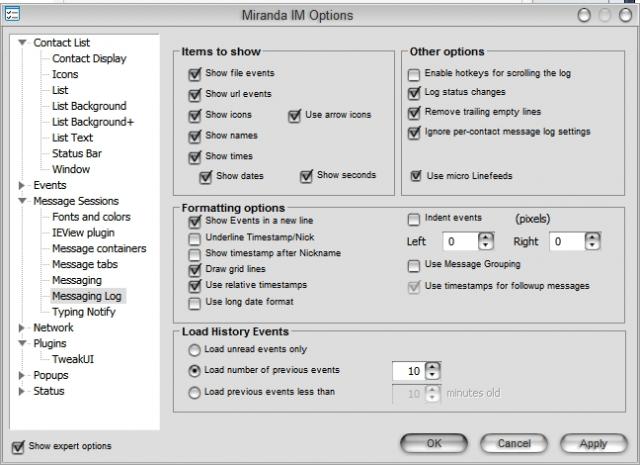This screenshot has width=640, height=465.
Task: Click the Left indent value field
Action: [x=460, y=241]
